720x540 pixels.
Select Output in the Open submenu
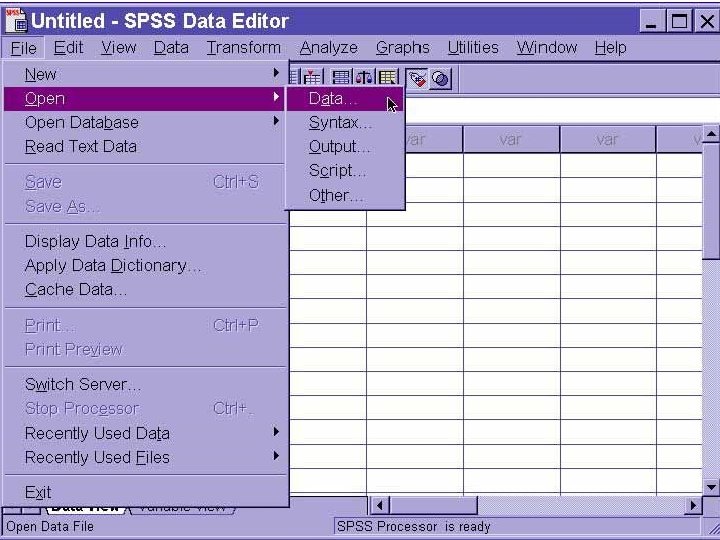click(345, 146)
